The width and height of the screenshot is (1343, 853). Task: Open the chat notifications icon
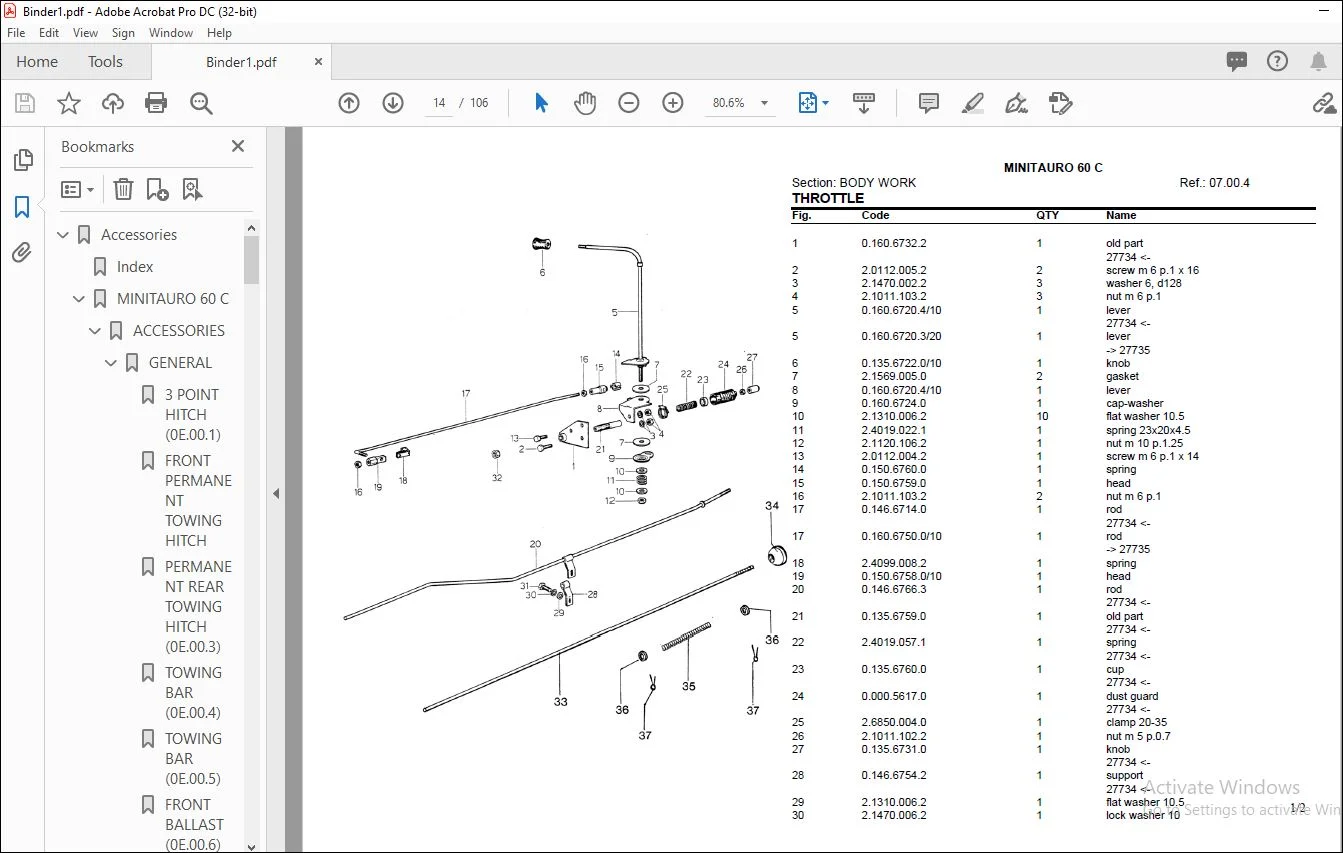pyautogui.click(x=1237, y=62)
